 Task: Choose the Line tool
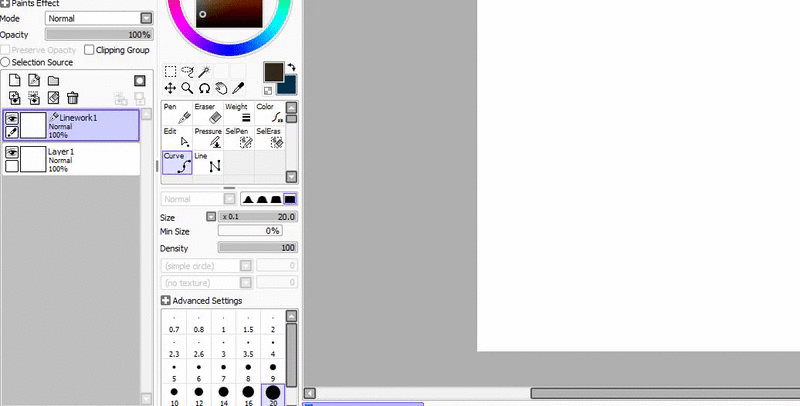point(208,163)
